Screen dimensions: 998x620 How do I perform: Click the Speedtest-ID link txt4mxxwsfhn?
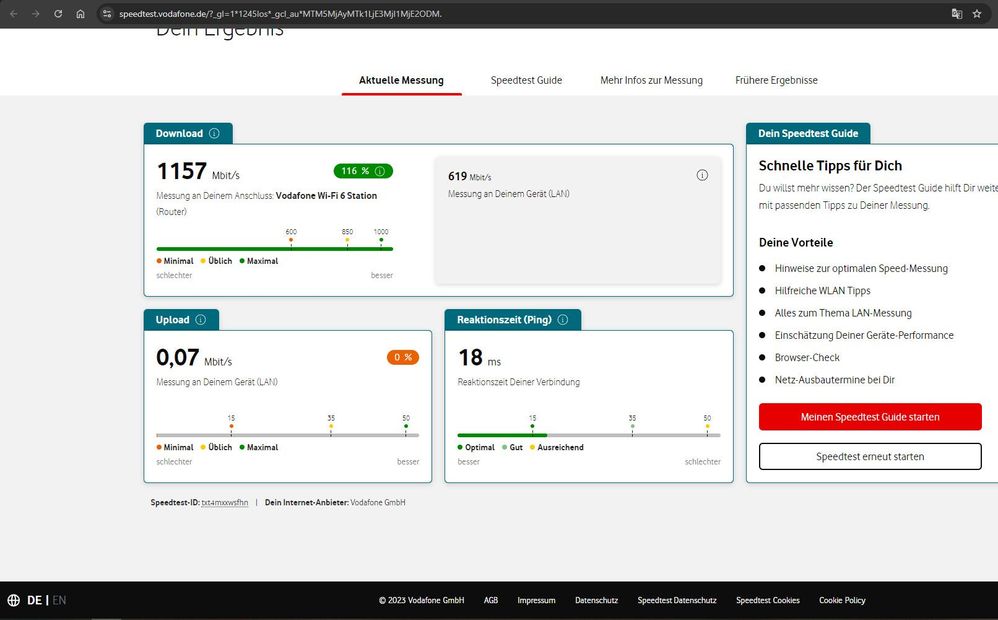tap(225, 502)
